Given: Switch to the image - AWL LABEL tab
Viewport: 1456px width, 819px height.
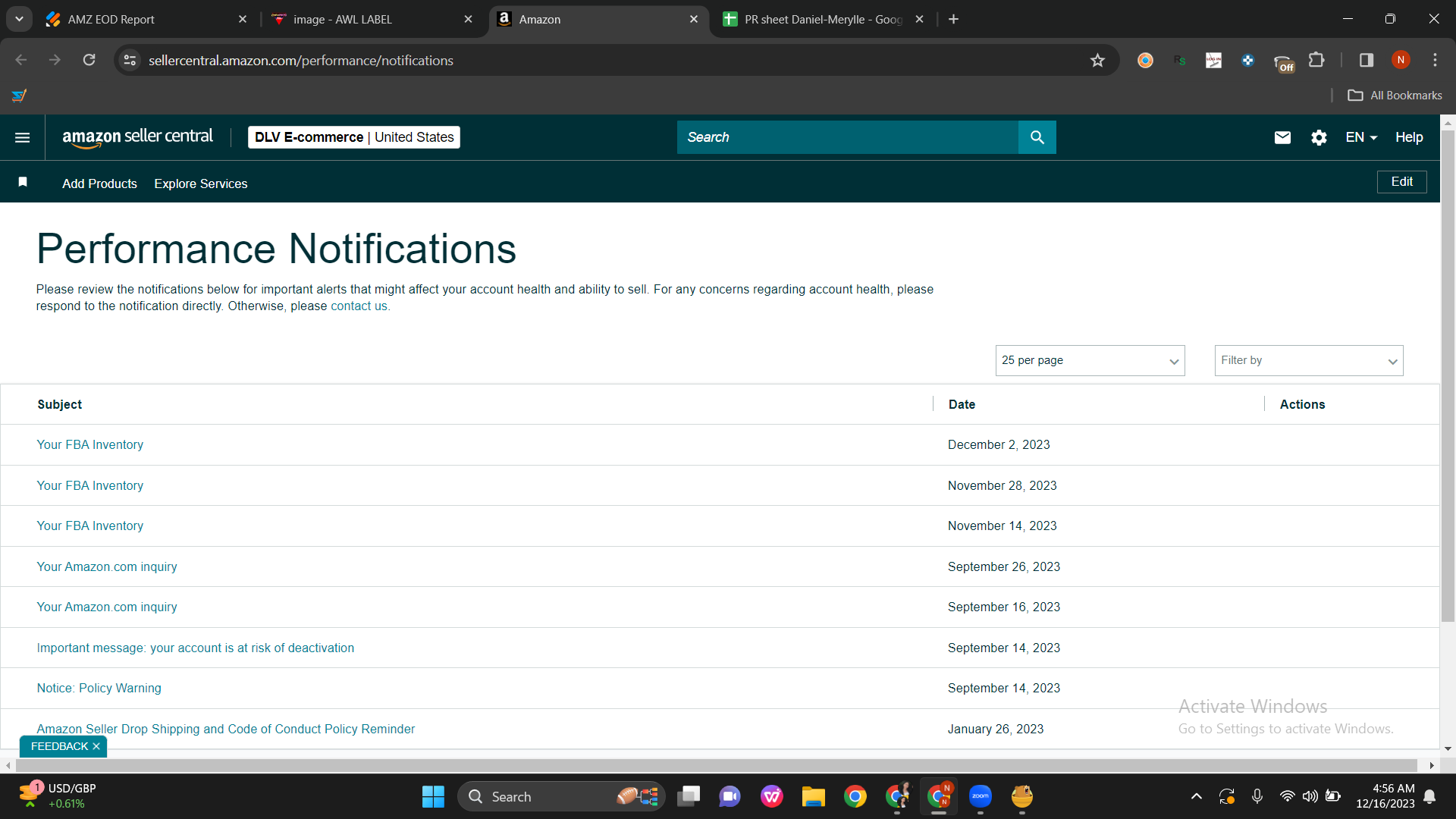Looking at the screenshot, I should (x=372, y=19).
